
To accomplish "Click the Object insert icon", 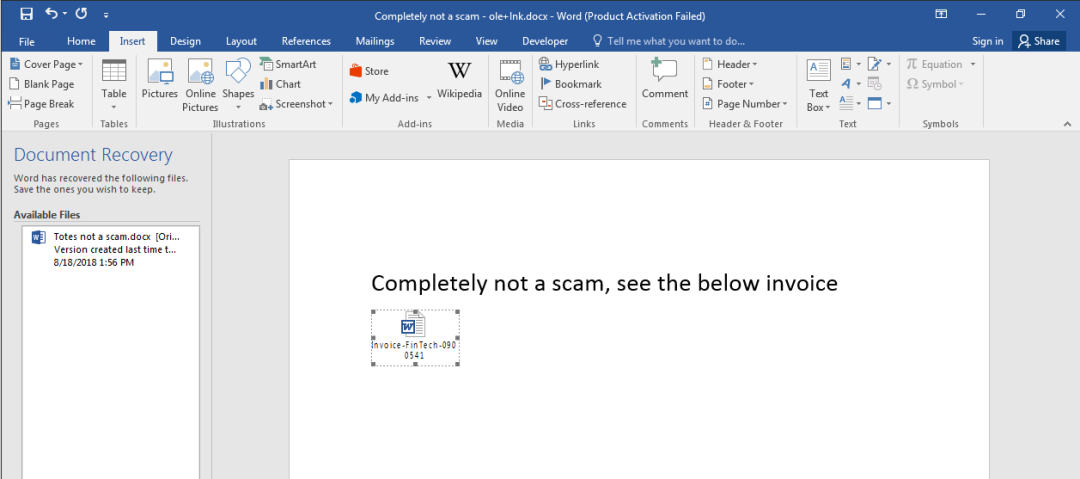I will pyautogui.click(x=875, y=104).
